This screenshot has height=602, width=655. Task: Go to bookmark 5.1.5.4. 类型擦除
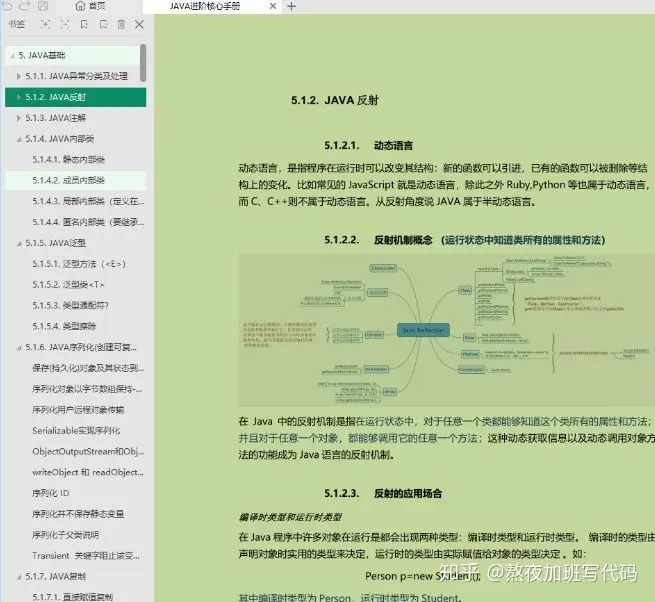64,326
